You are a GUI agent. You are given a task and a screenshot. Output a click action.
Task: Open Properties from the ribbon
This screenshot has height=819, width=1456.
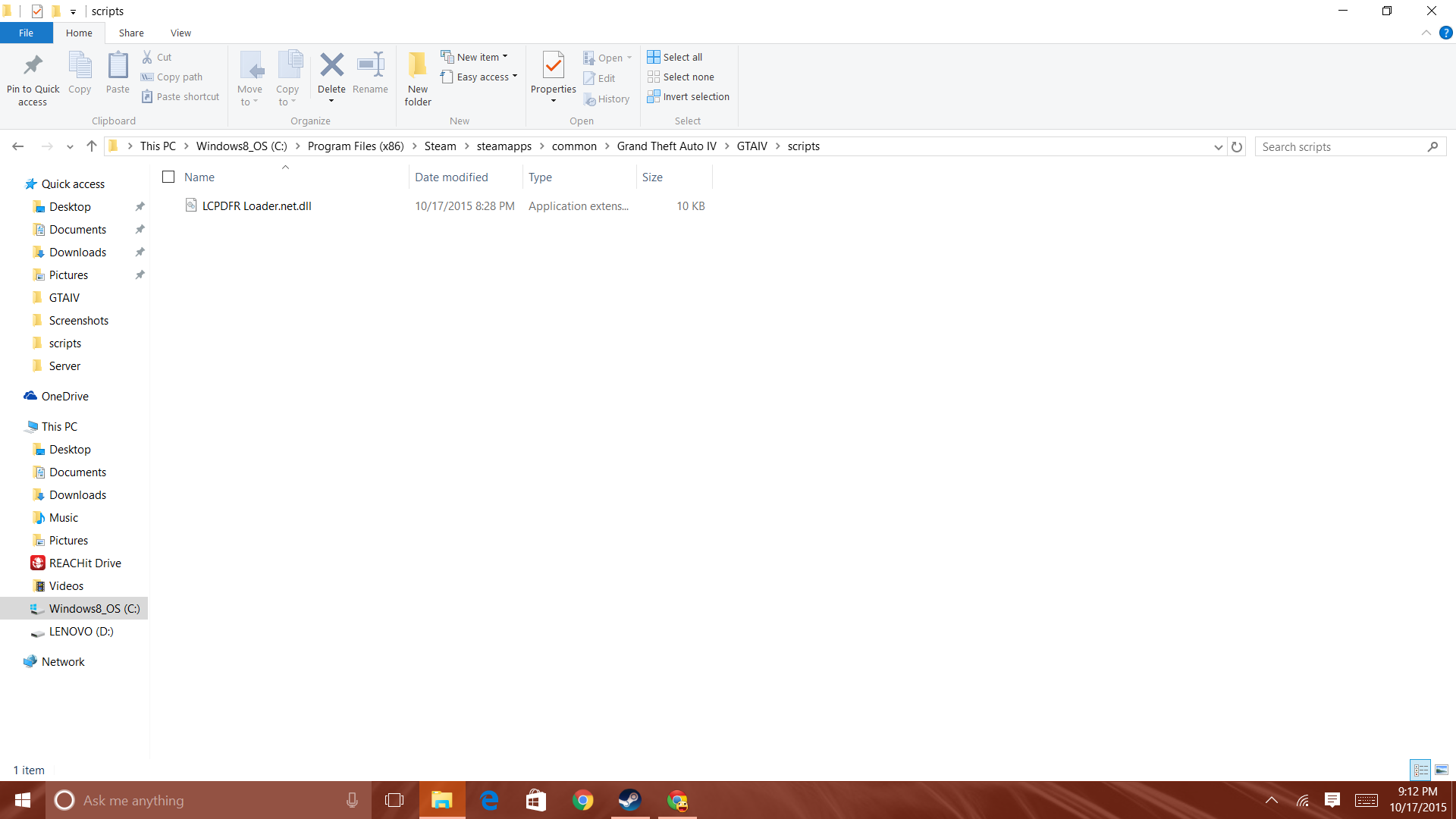pos(553,67)
